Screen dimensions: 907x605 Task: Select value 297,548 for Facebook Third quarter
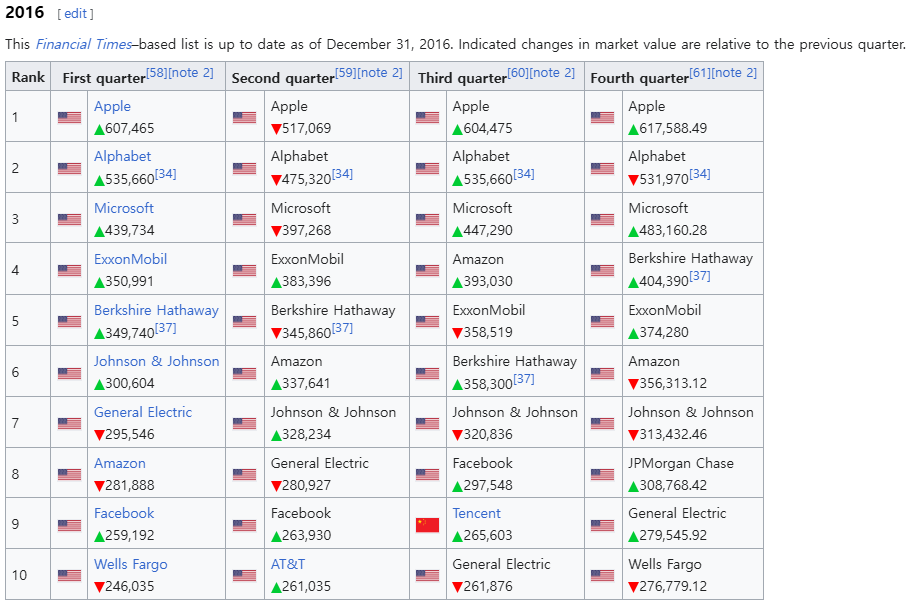point(488,485)
